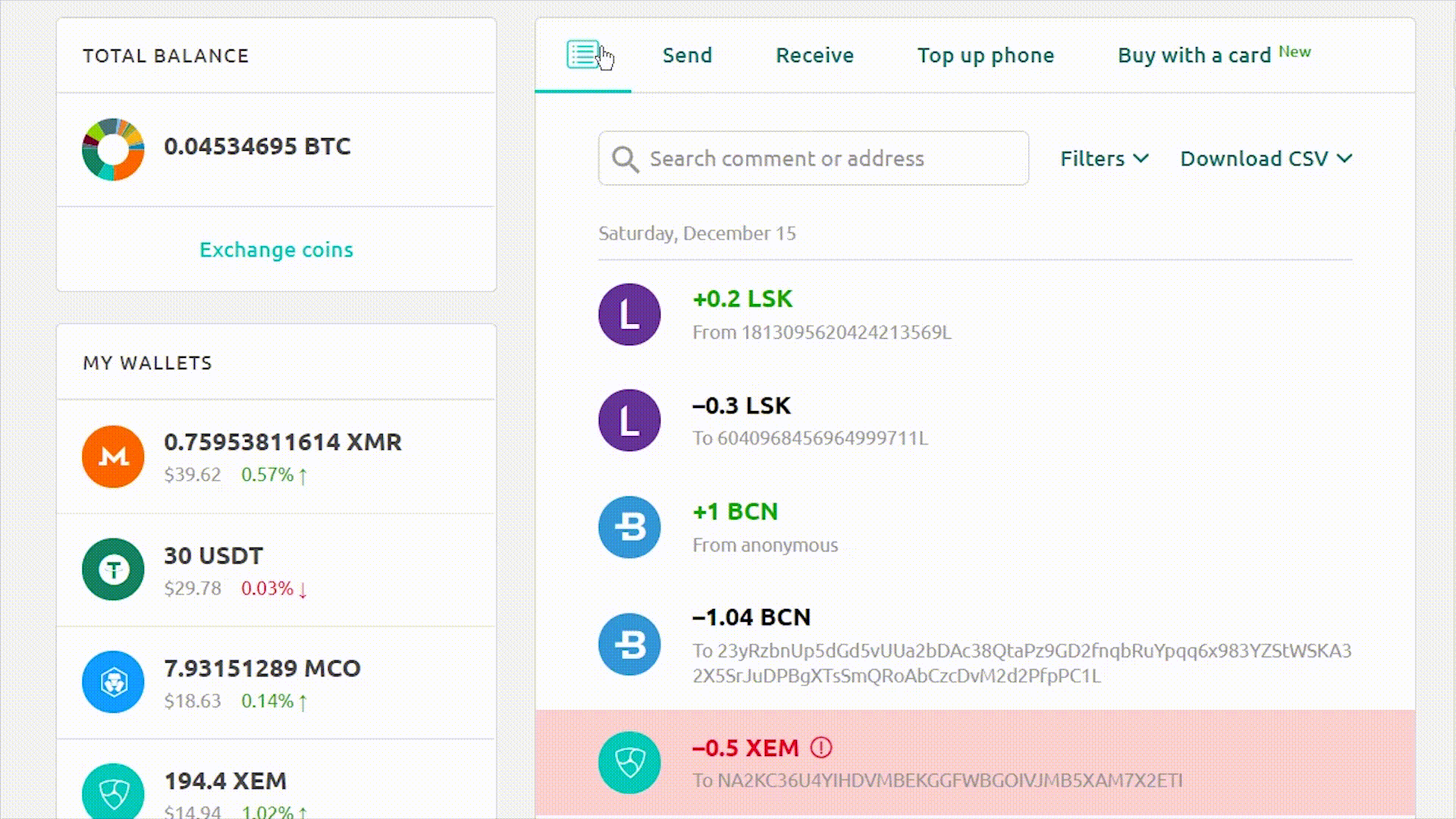Expand the Filters dropdown menu
1456x819 pixels.
(1102, 158)
